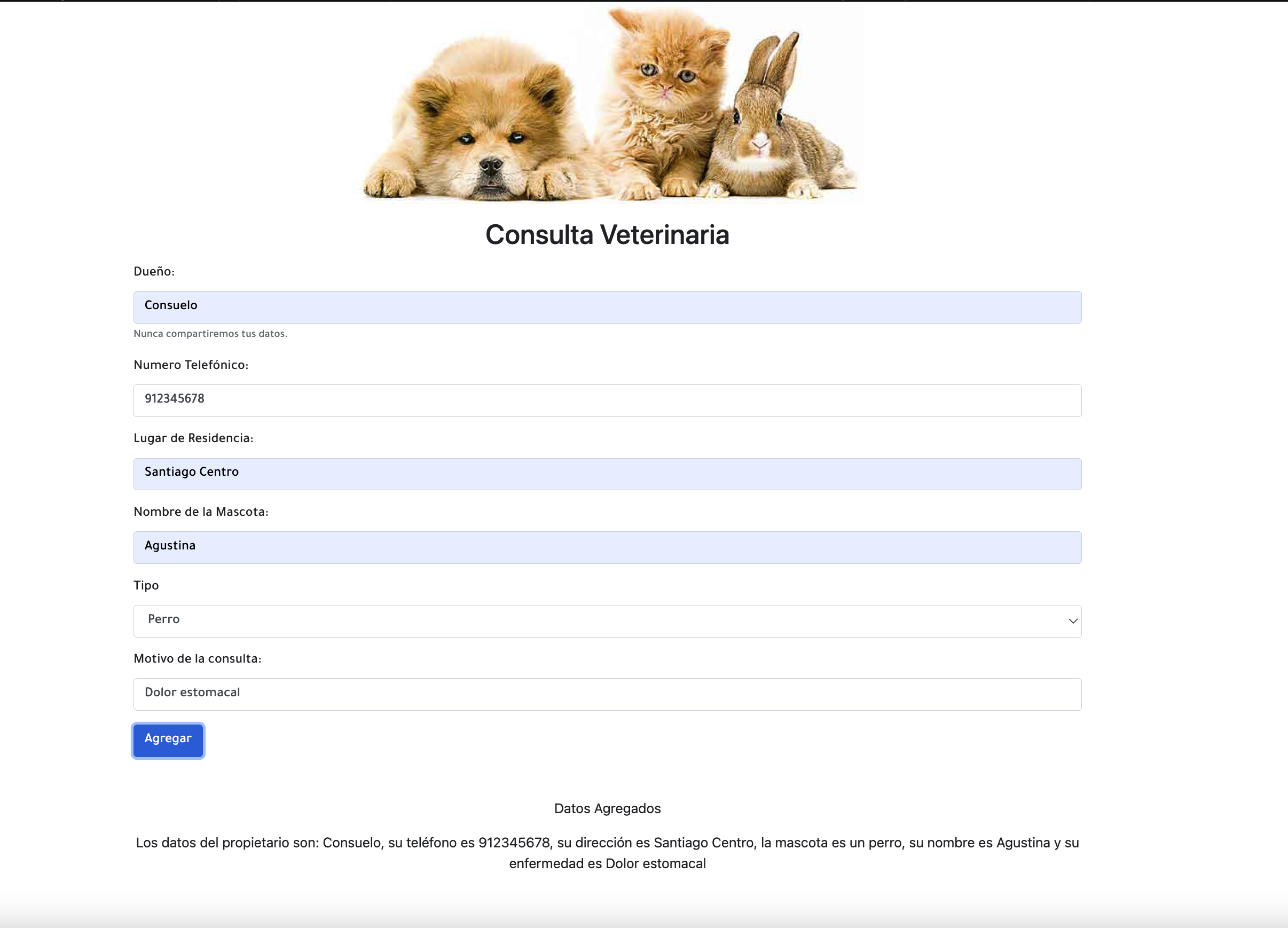The height and width of the screenshot is (928, 1288).
Task: Click the Consulta Veterinaria heading
Action: [x=607, y=234]
